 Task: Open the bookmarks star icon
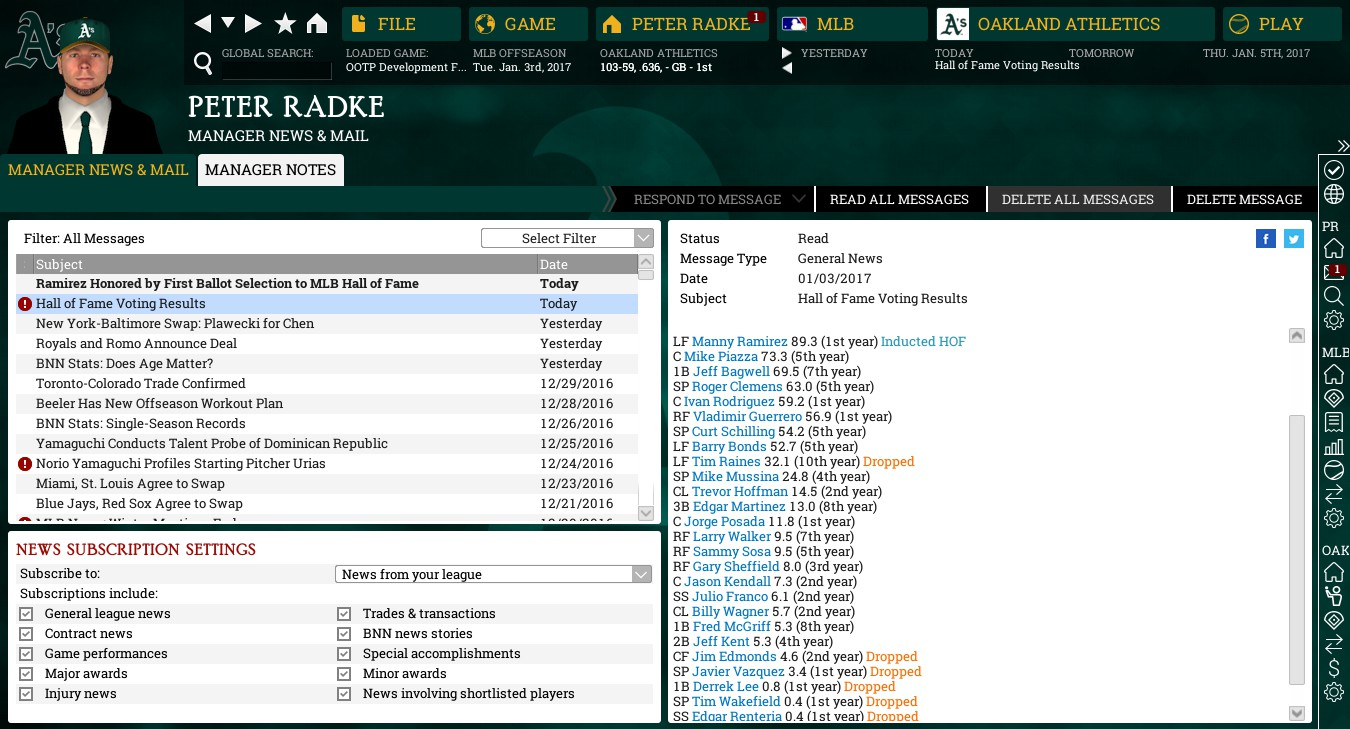(285, 23)
